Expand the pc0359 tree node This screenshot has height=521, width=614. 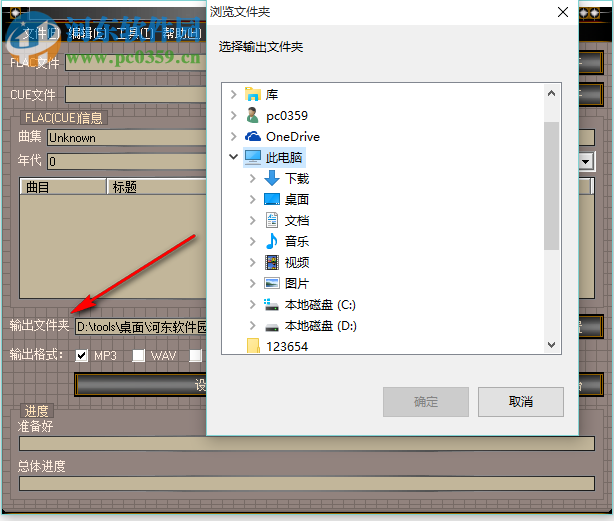tap(233, 115)
